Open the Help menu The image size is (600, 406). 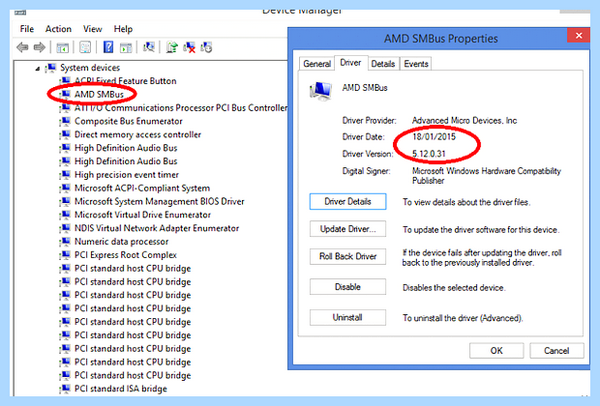pyautogui.click(x=123, y=29)
